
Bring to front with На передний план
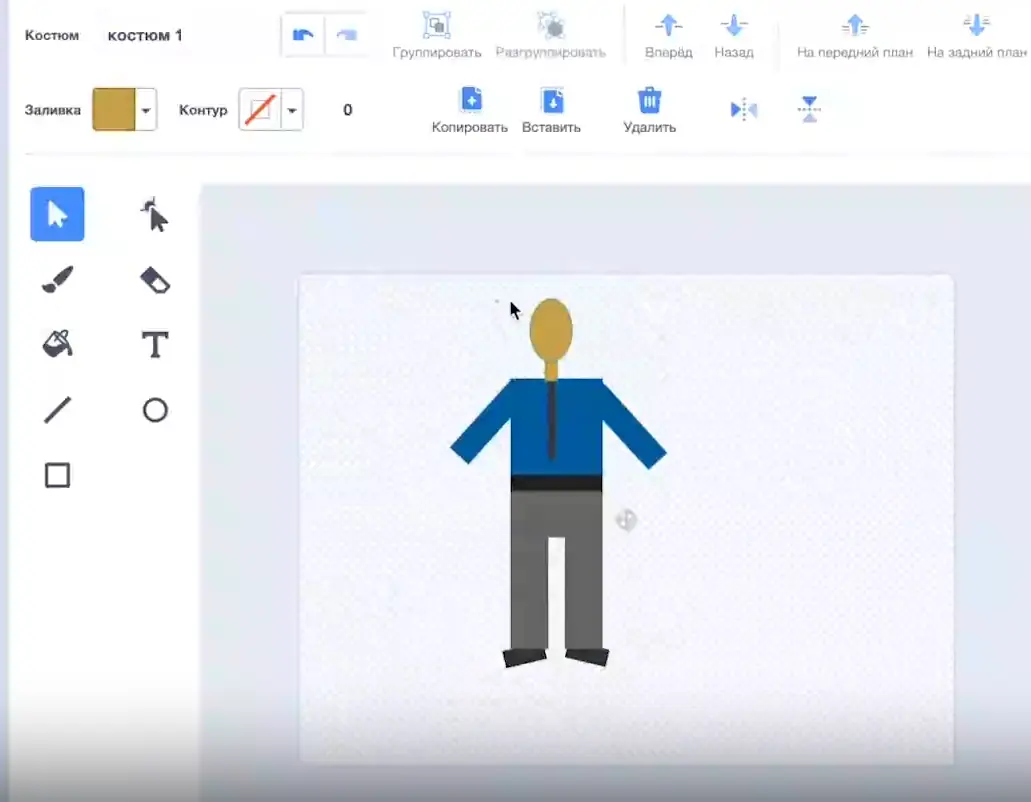point(855,36)
